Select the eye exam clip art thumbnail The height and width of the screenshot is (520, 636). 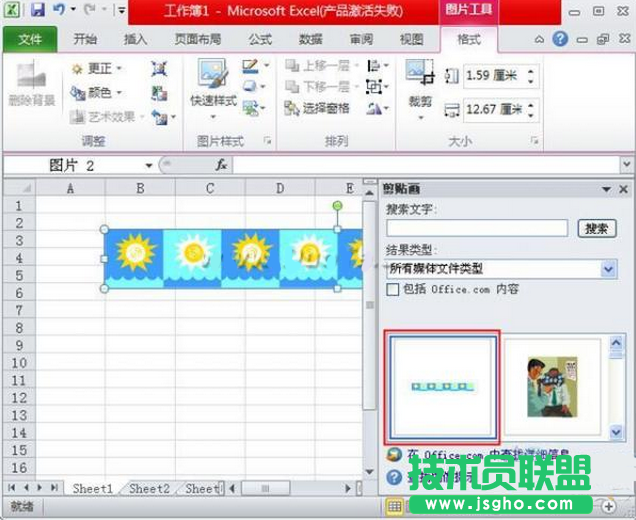[552, 387]
